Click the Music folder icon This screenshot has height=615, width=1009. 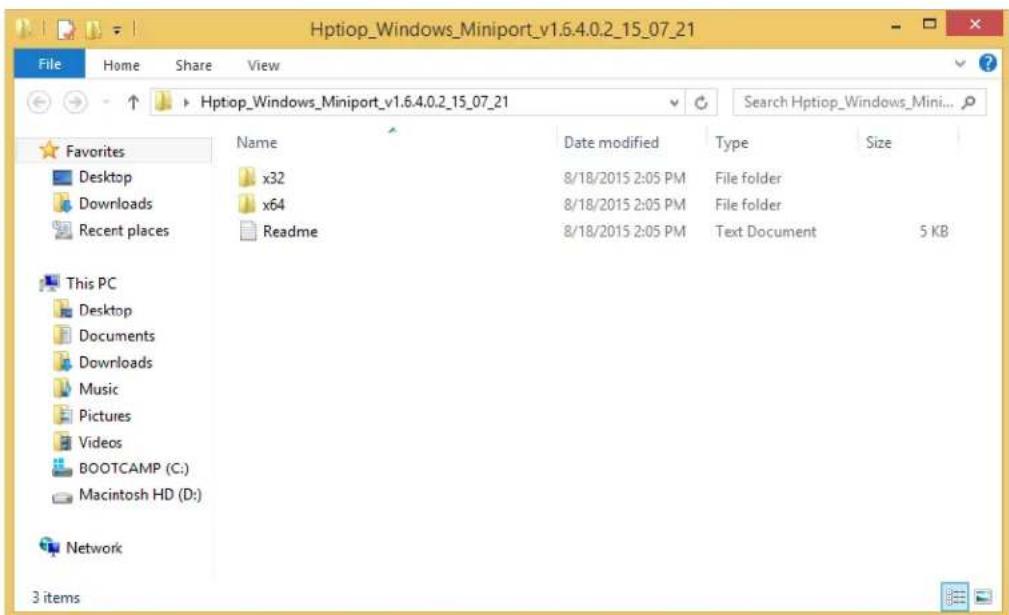[62, 389]
